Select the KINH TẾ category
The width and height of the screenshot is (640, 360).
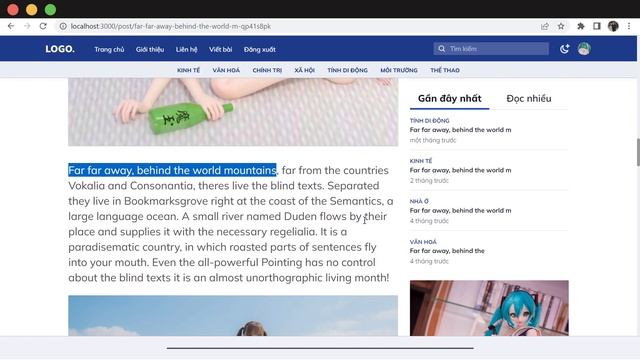(189, 70)
